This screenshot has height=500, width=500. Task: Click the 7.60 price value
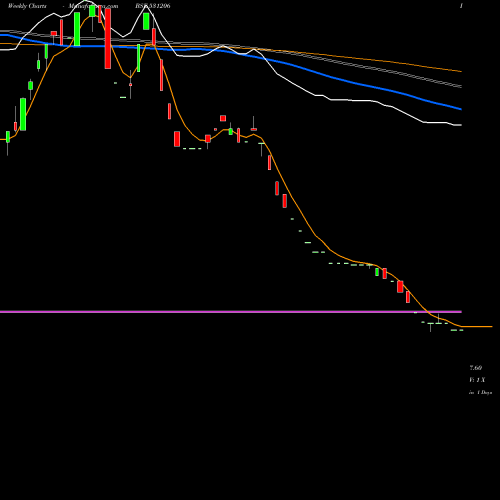pyautogui.click(x=475, y=368)
